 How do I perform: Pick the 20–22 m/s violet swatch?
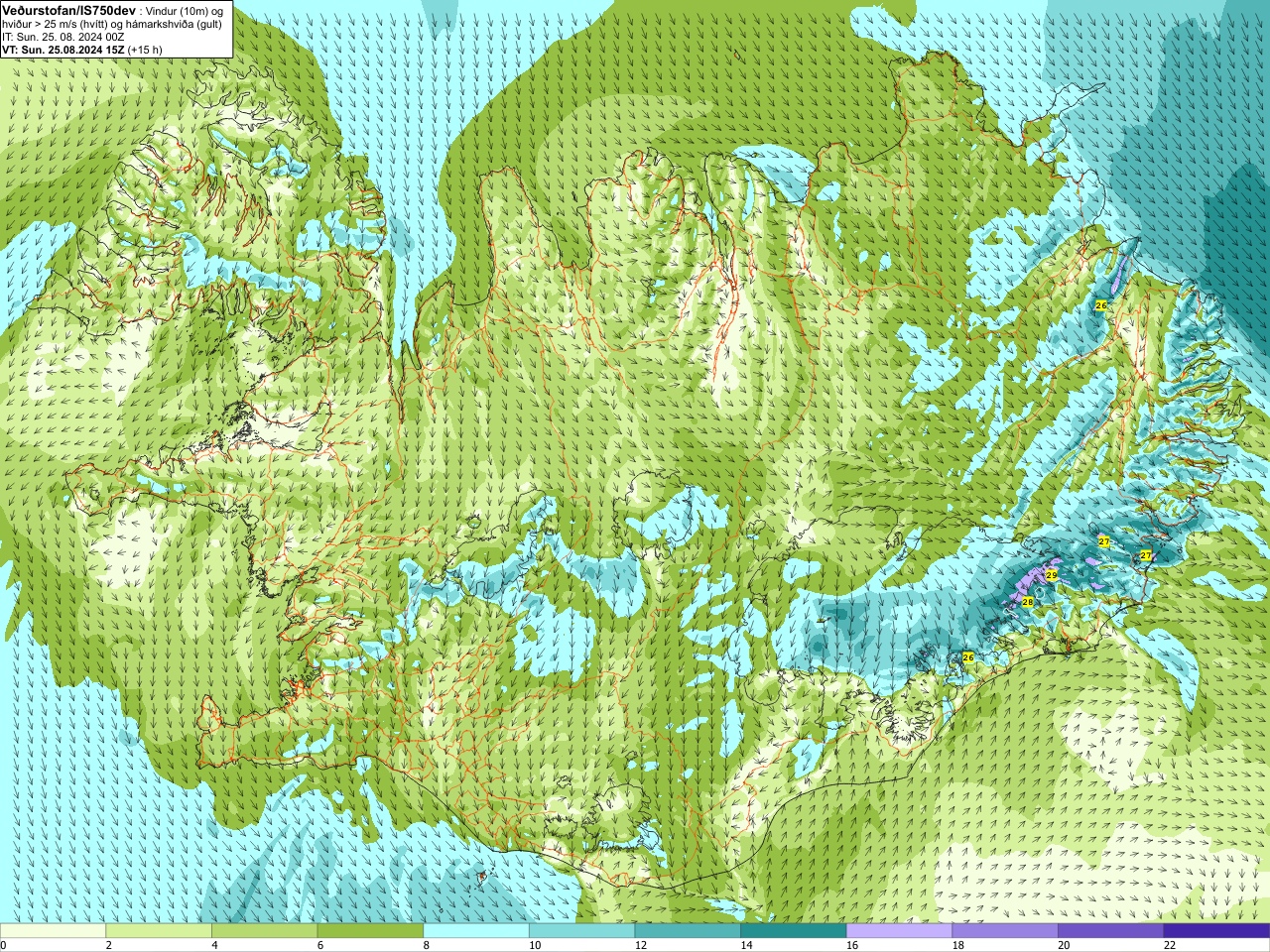click(1111, 931)
